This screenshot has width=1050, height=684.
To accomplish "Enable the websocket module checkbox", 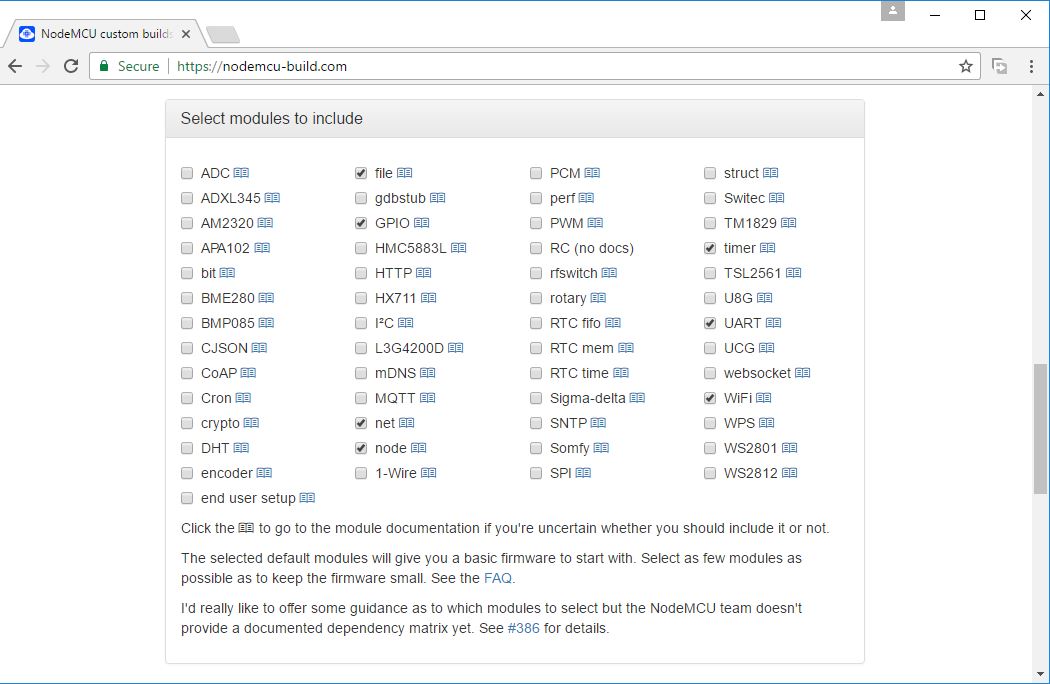I will coord(710,373).
